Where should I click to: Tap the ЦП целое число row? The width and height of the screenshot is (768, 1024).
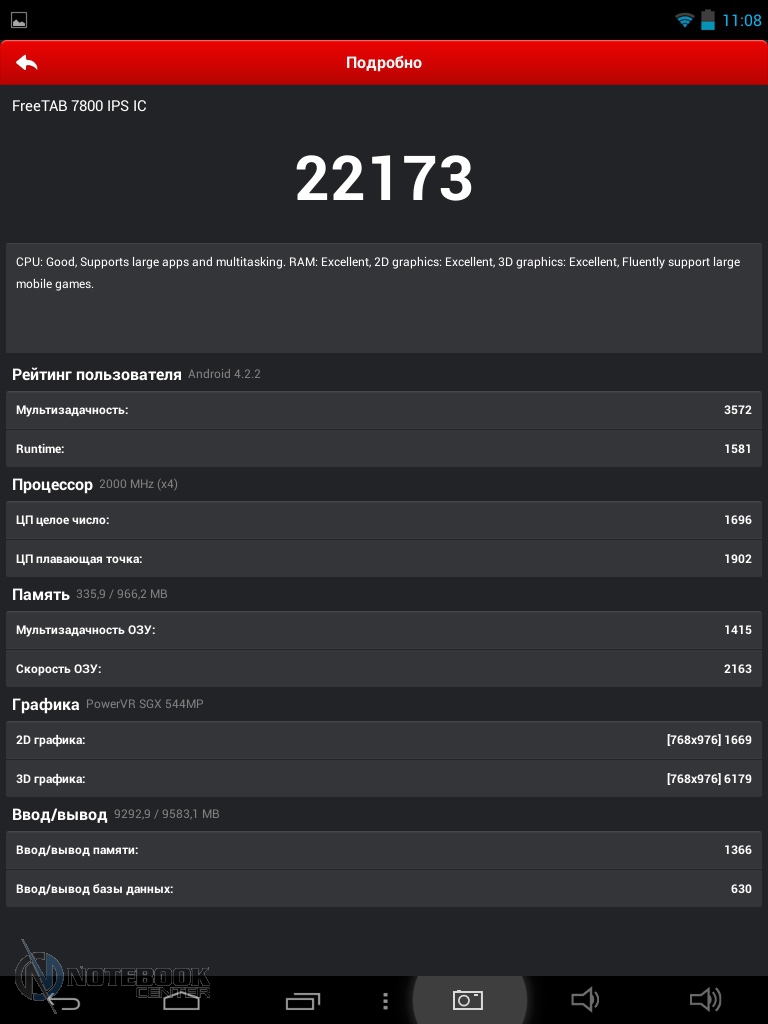click(384, 520)
